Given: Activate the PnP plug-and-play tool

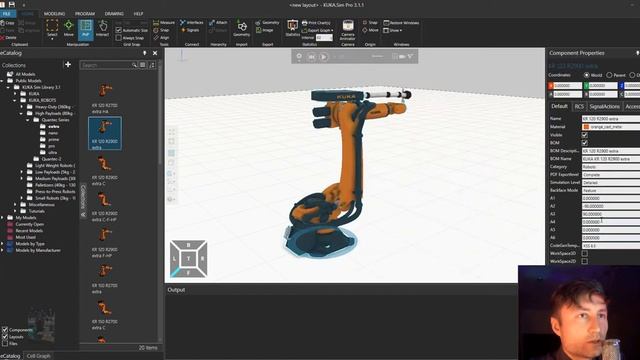Looking at the screenshot, I should [85, 29].
